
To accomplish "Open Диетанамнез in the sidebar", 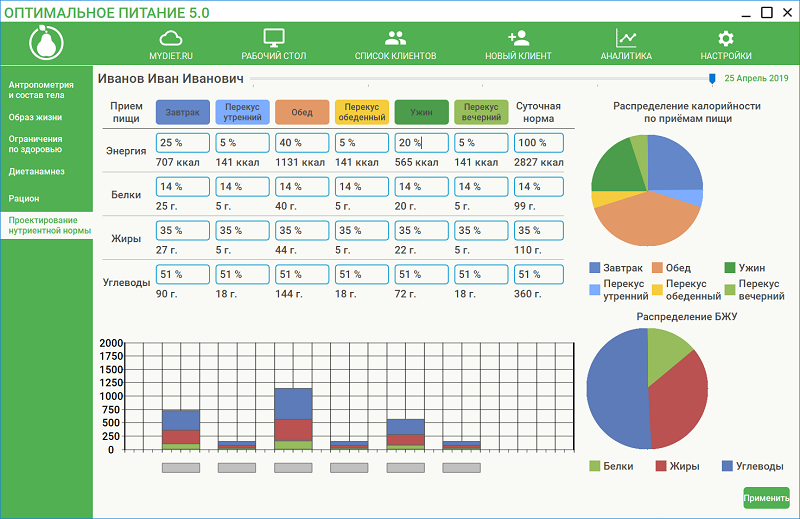I will pos(38,171).
